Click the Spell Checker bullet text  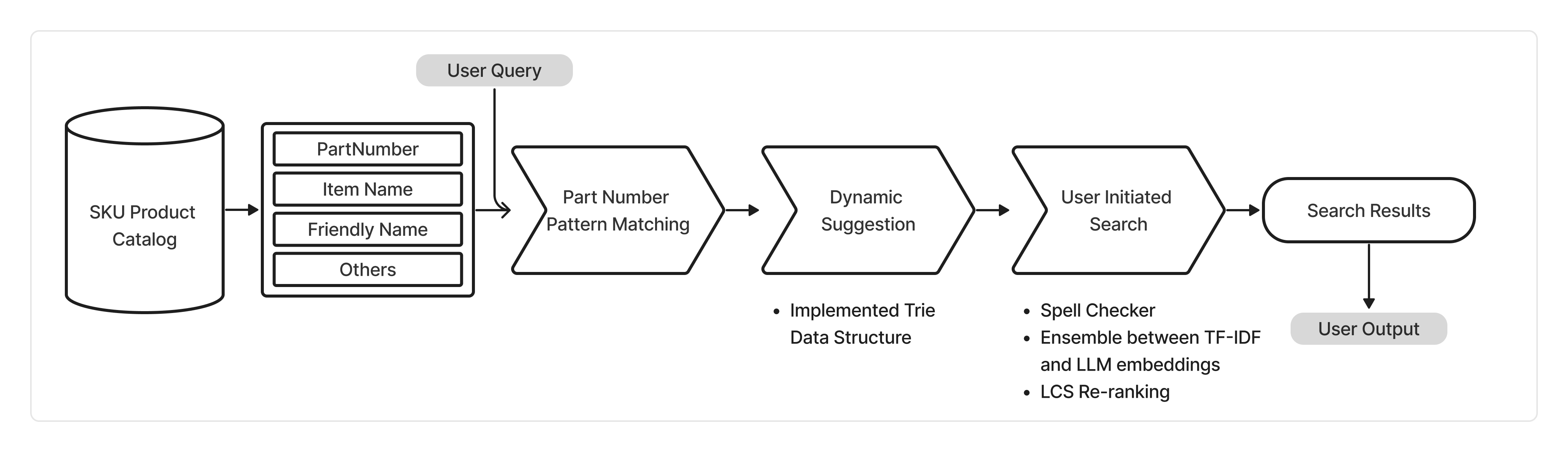point(1097,311)
